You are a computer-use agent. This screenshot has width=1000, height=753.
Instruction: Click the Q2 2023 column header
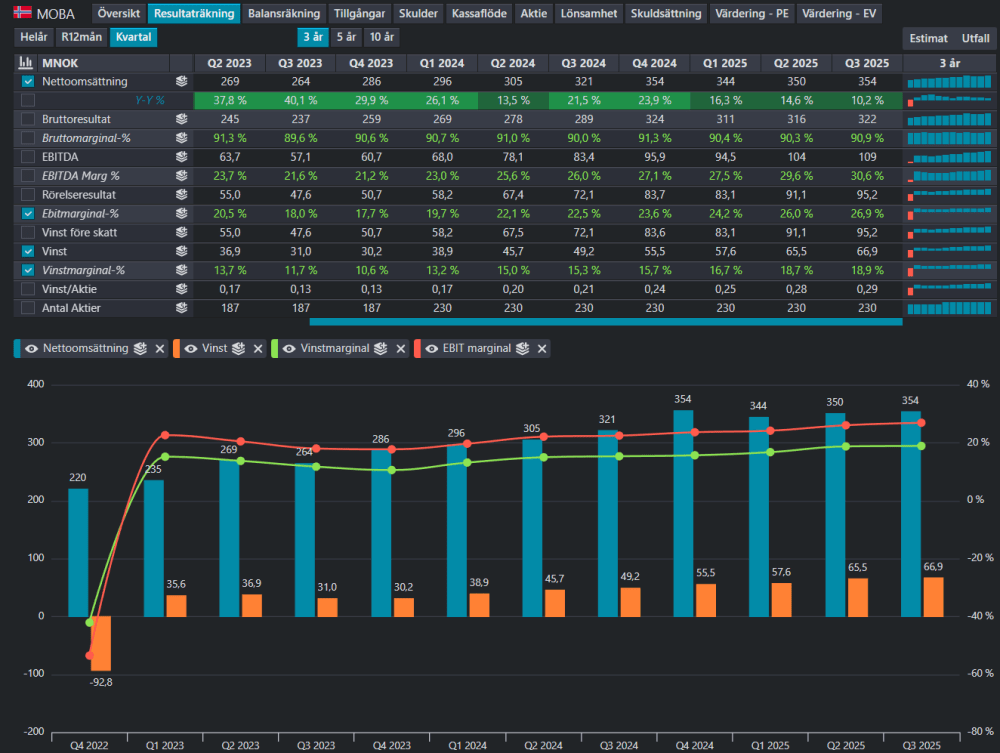[x=229, y=63]
